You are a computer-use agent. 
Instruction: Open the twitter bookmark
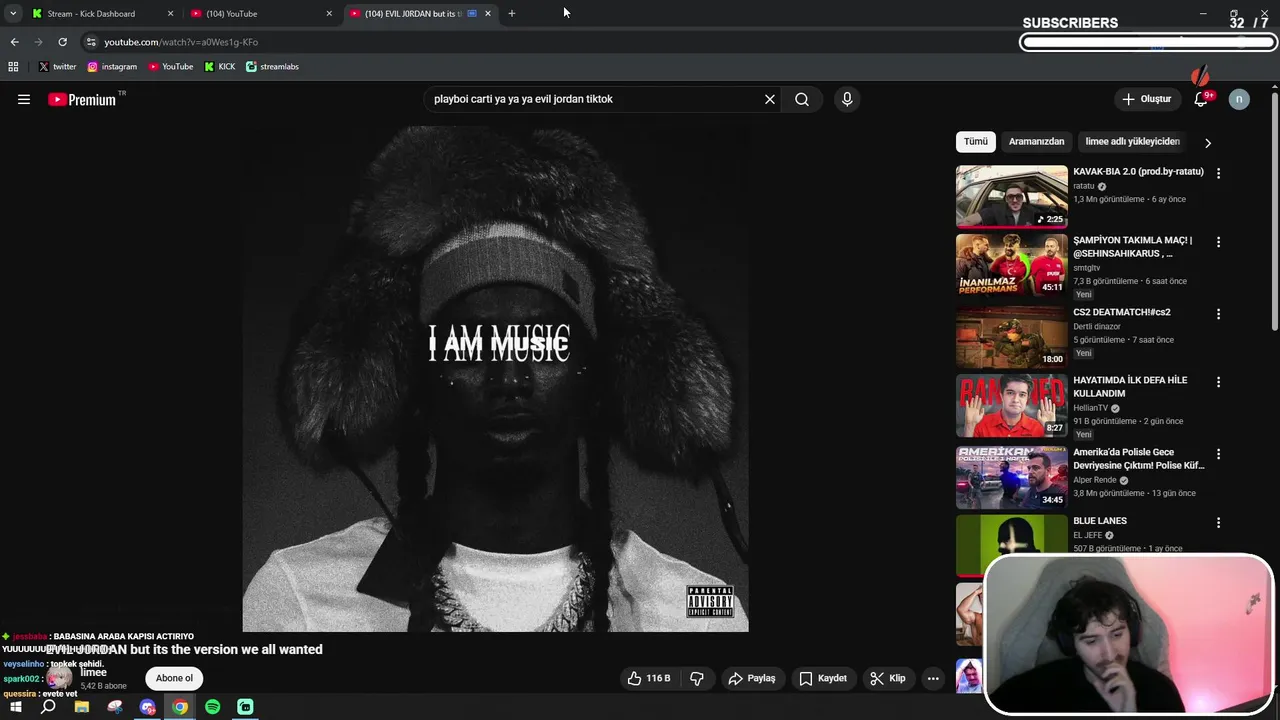[57, 67]
